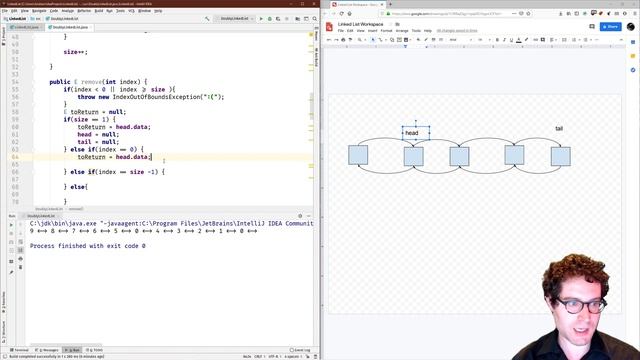Open the Terminal tool window tab
Viewport: 640px width, 360px height.
tap(19, 350)
